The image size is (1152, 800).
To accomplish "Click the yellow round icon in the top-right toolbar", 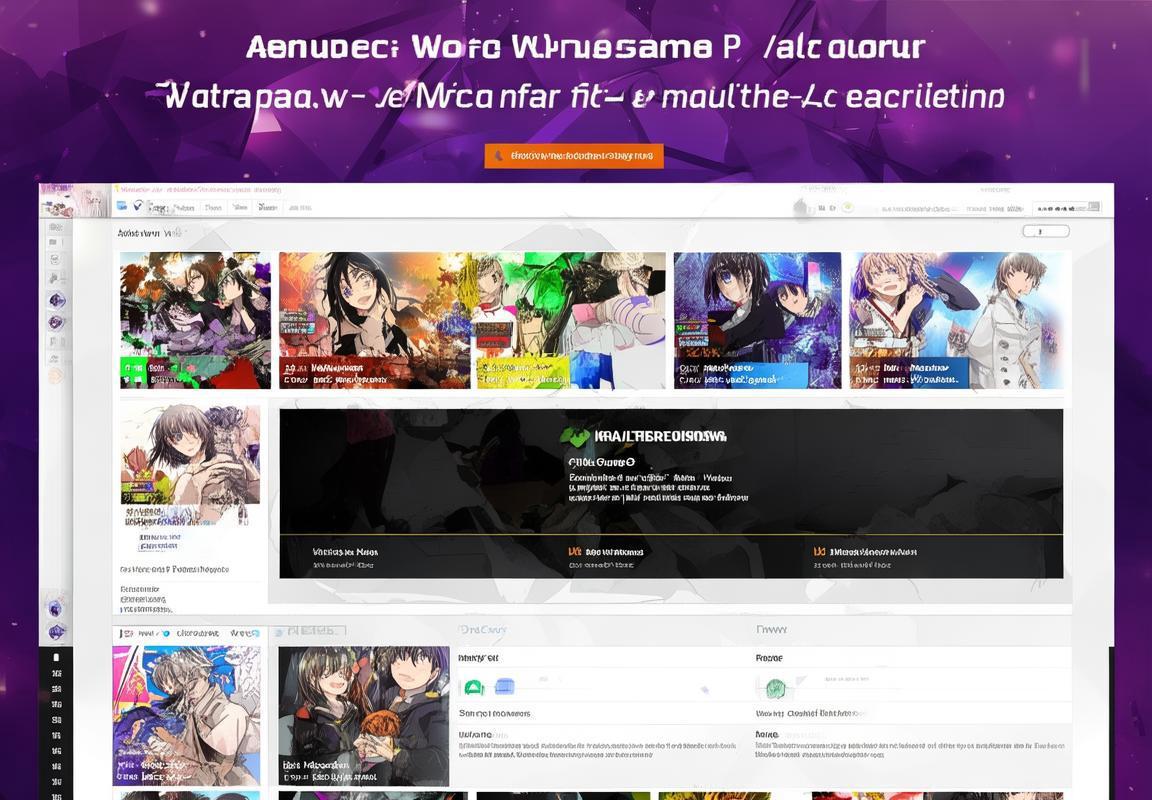I will point(848,208).
